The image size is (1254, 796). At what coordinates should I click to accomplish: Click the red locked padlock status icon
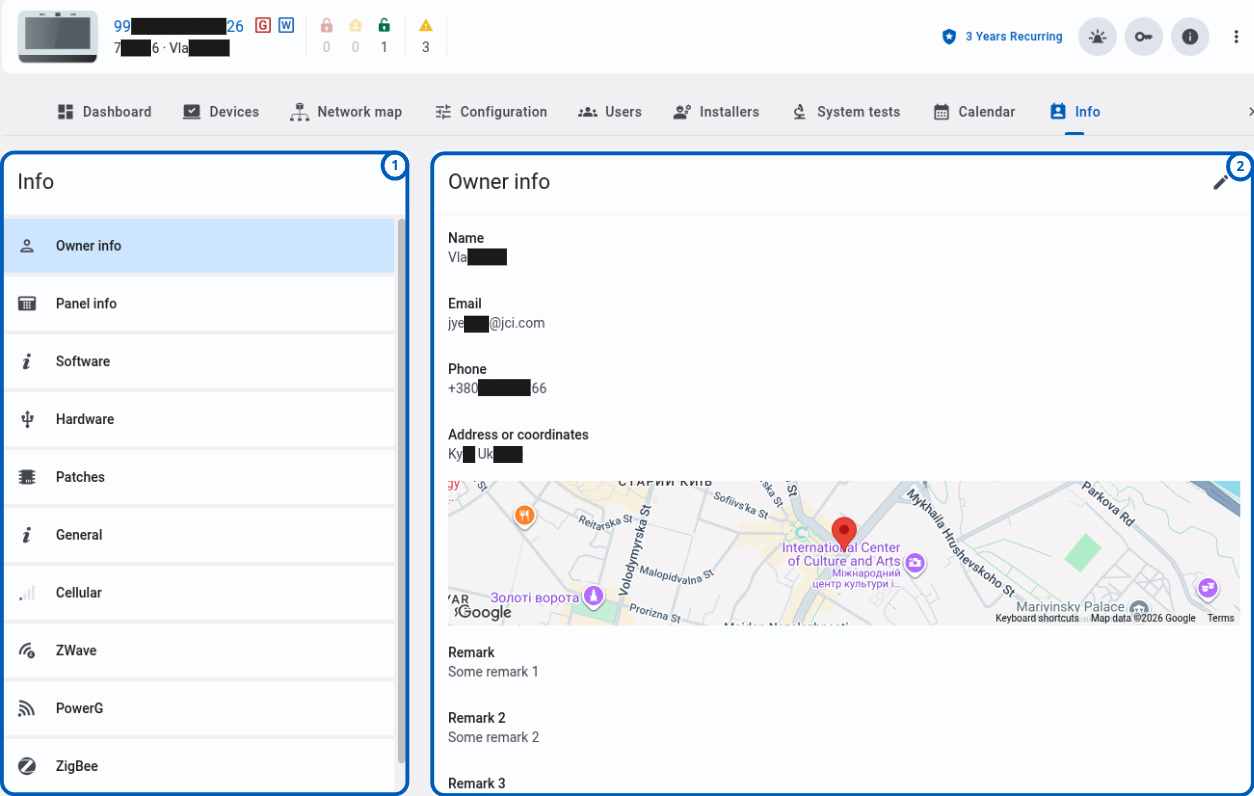pyautogui.click(x=326, y=26)
